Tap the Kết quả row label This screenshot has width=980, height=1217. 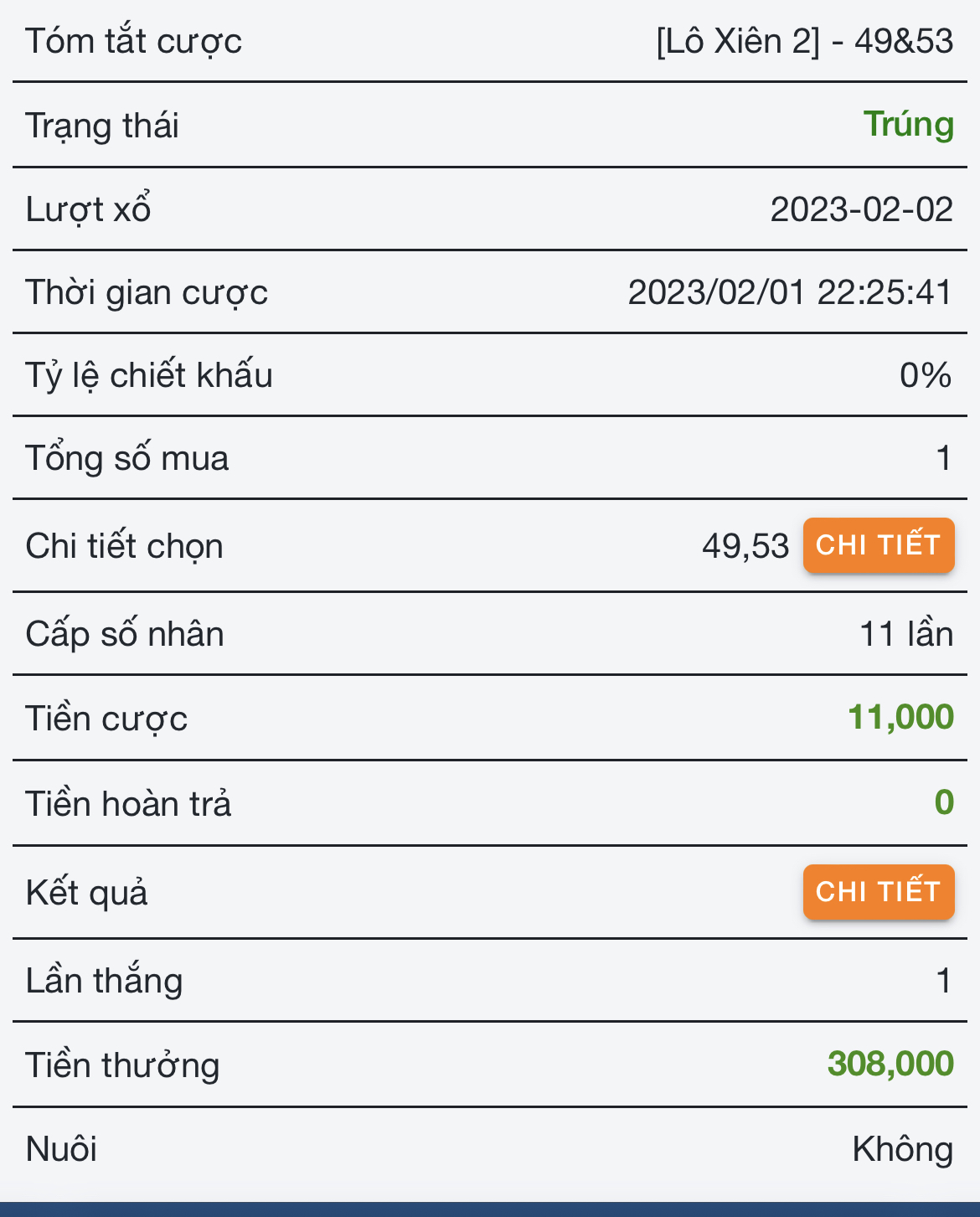point(86,893)
